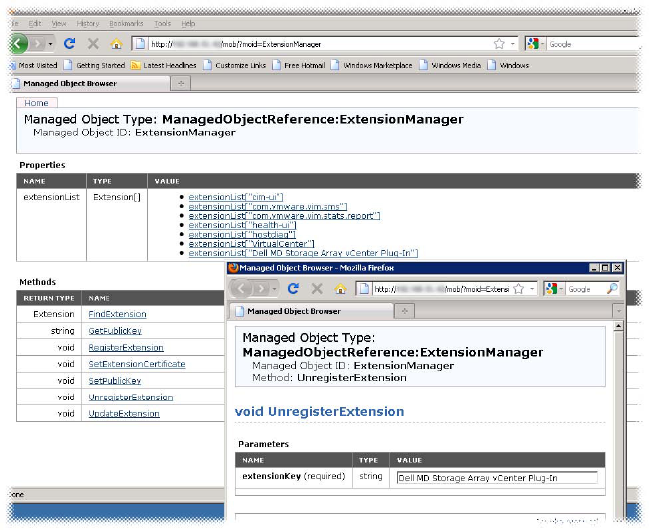Click popup window address bar URL

tap(441, 289)
